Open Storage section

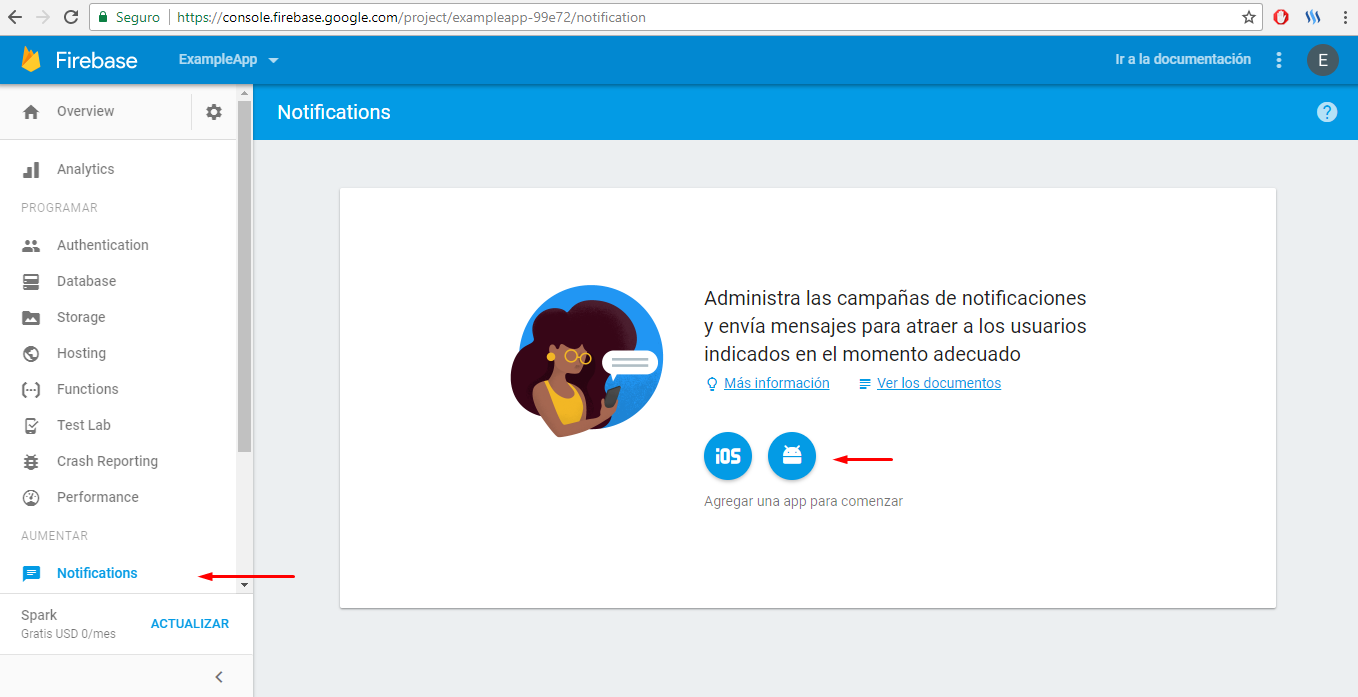tap(81, 318)
